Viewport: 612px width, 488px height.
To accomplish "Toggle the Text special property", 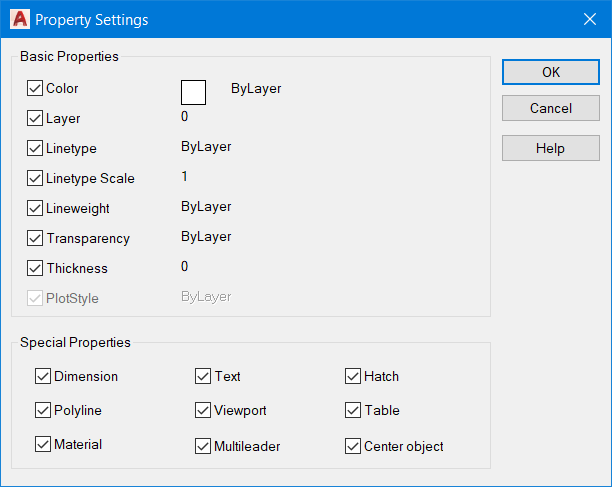I will [x=203, y=376].
